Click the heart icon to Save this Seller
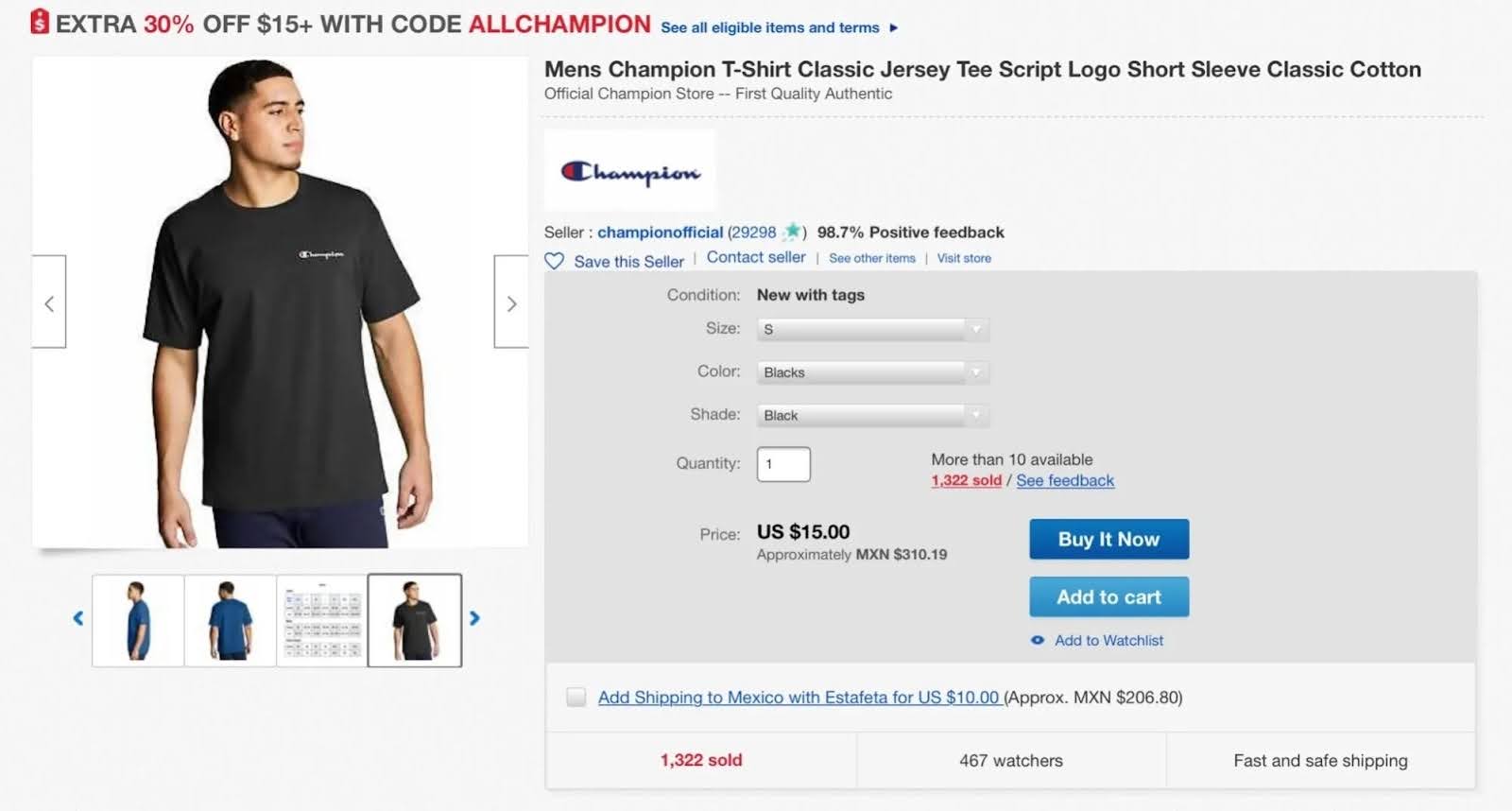This screenshot has width=1512, height=811. (x=553, y=261)
